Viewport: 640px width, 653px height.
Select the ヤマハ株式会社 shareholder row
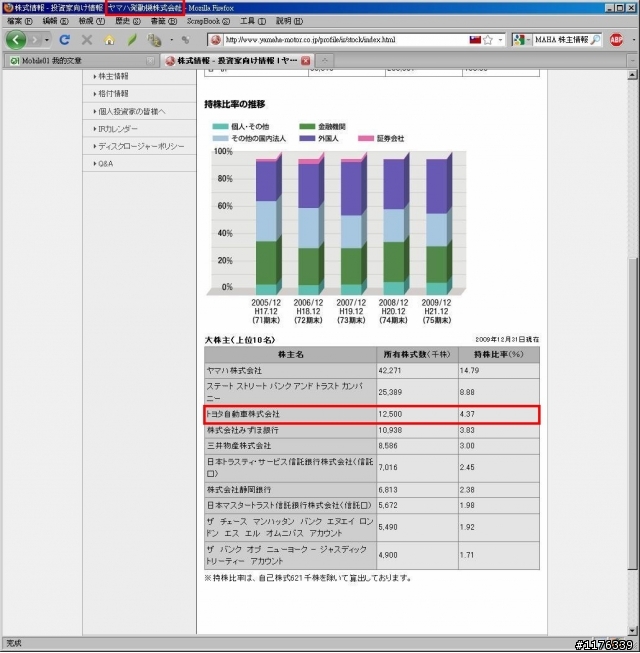(x=372, y=371)
